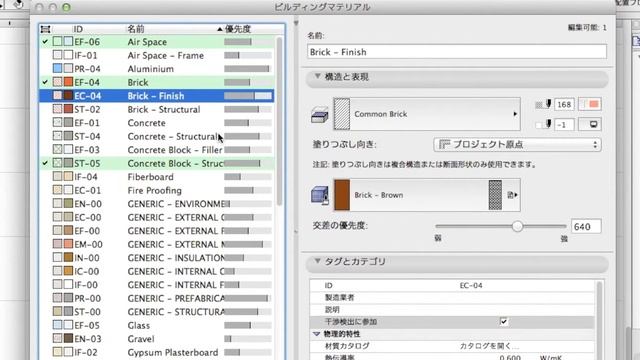Image resolution: width=640 pixels, height=360 pixels.
Task: Toggle checkmark on EF-06 Air Space row
Action: point(45,42)
